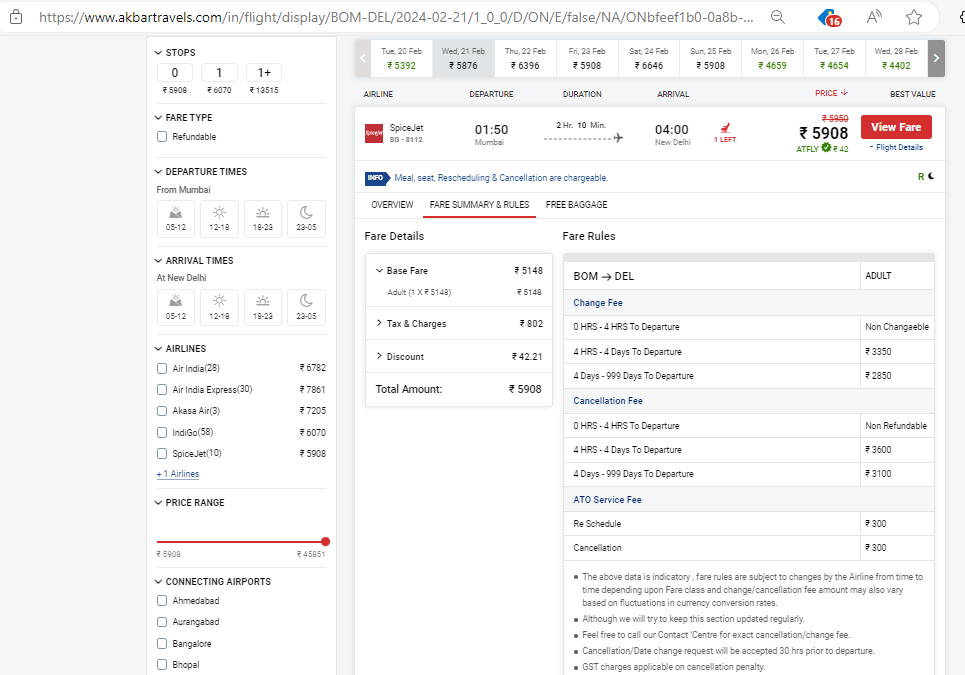Click the price range slider handle
The width and height of the screenshot is (965, 675).
[x=325, y=541]
